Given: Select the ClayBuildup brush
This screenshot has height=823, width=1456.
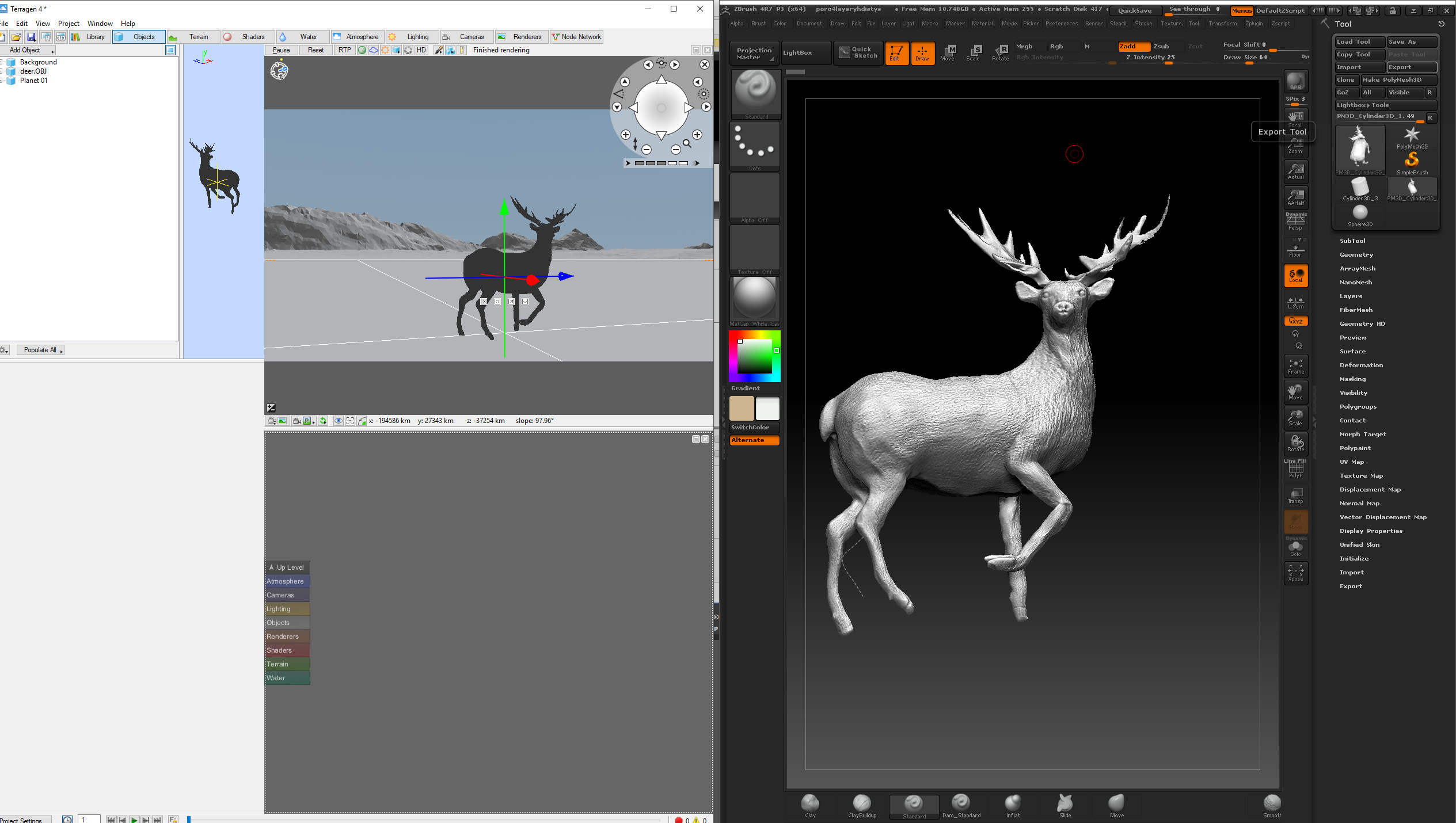Looking at the screenshot, I should click(862, 805).
